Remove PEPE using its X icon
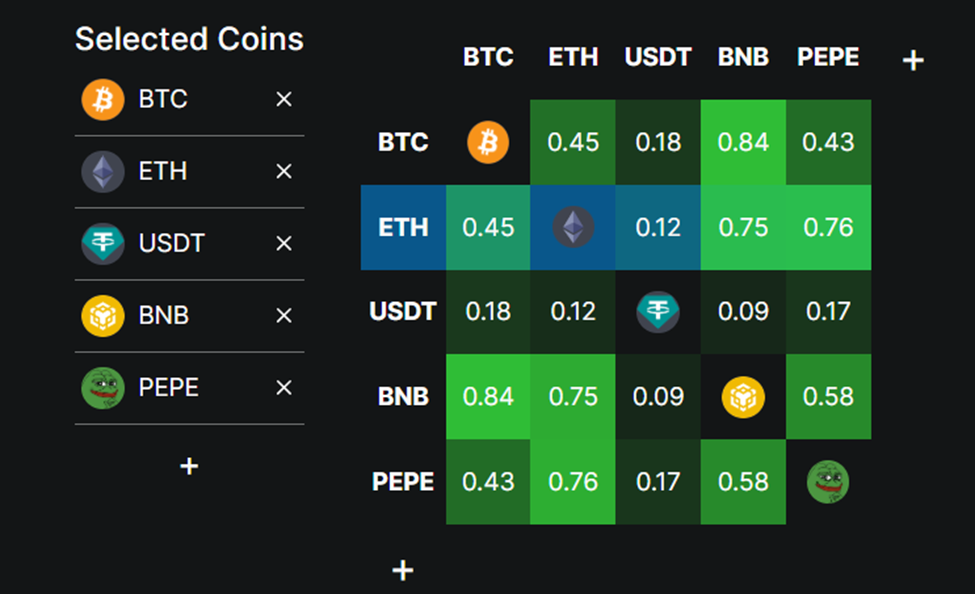Image resolution: width=975 pixels, height=594 pixels. coord(284,387)
